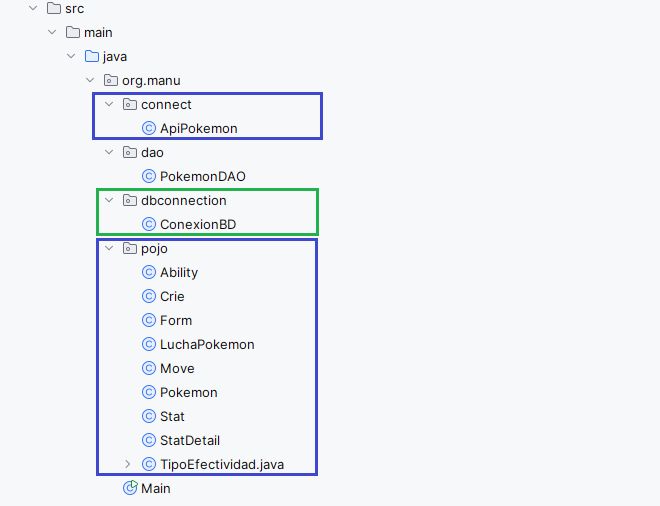
Task: Select the src folder label
Action: [75, 9]
